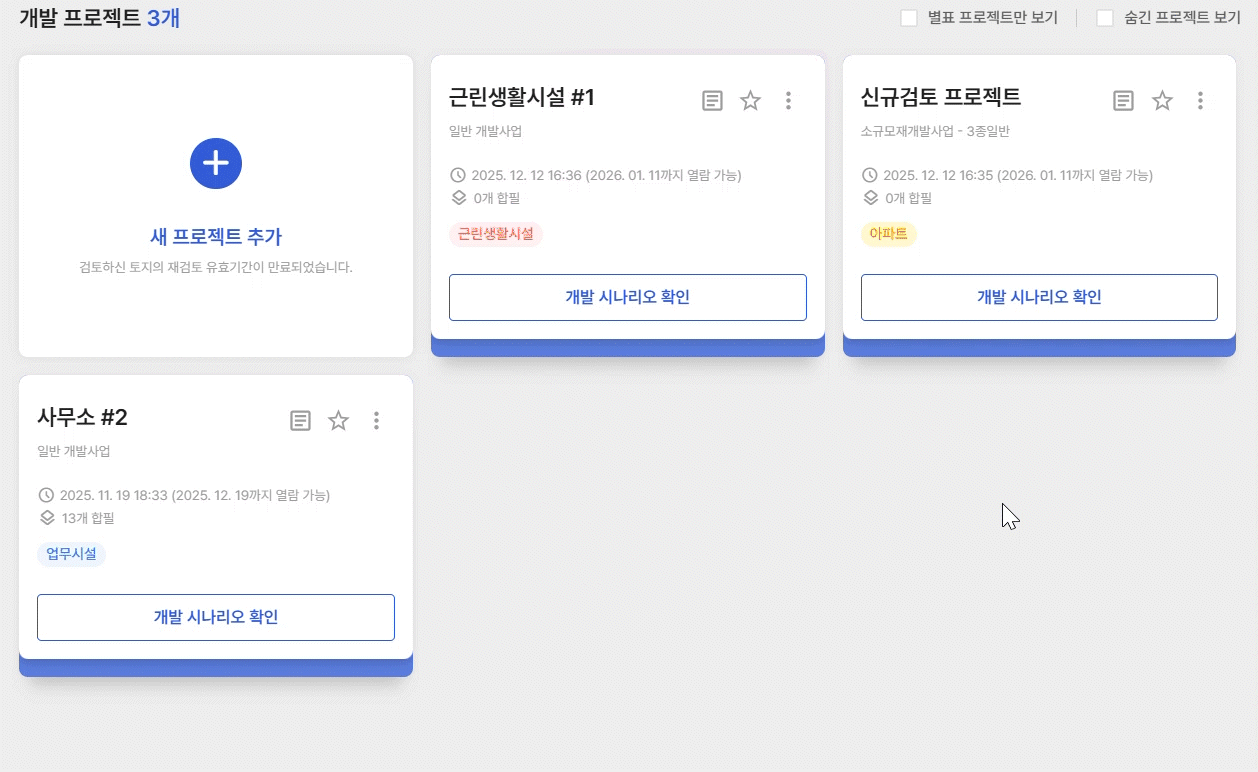The image size is (1258, 772).
Task: Click the 새 프로젝트 추가 link text
Action: click(x=216, y=237)
